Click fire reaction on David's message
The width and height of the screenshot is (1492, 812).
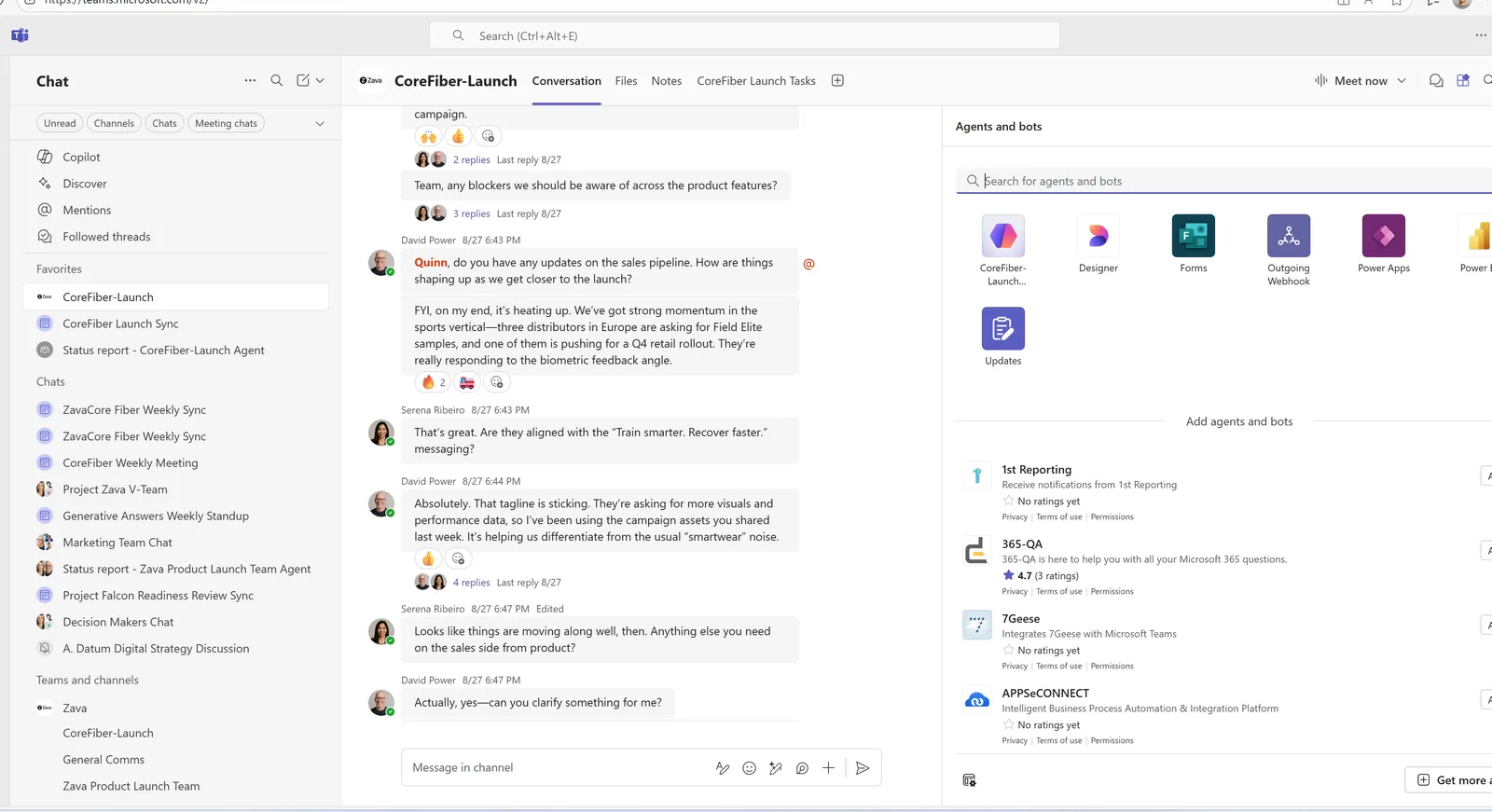click(433, 382)
